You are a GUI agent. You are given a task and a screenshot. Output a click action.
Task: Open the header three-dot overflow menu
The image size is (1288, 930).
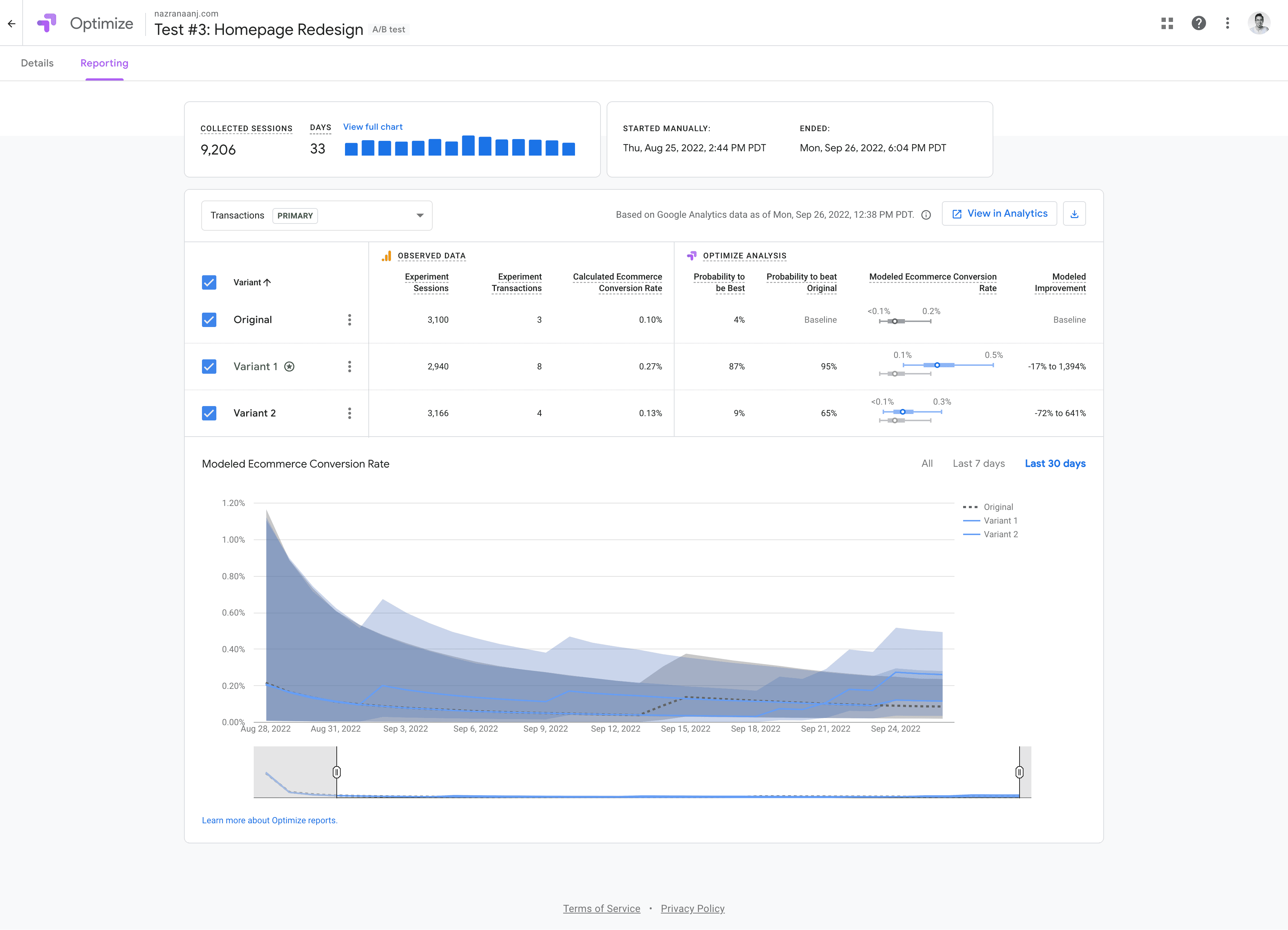pos(1227,23)
